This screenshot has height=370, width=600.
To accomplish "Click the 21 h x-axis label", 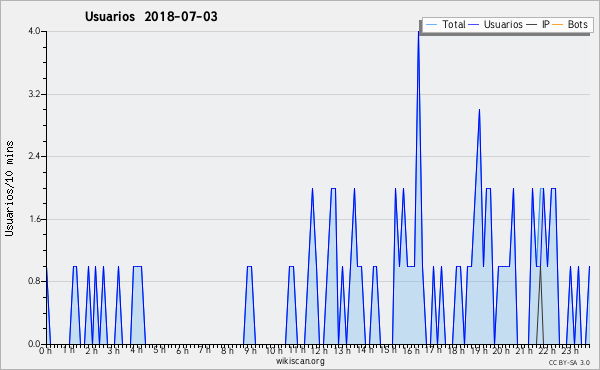I will pos(524,350).
